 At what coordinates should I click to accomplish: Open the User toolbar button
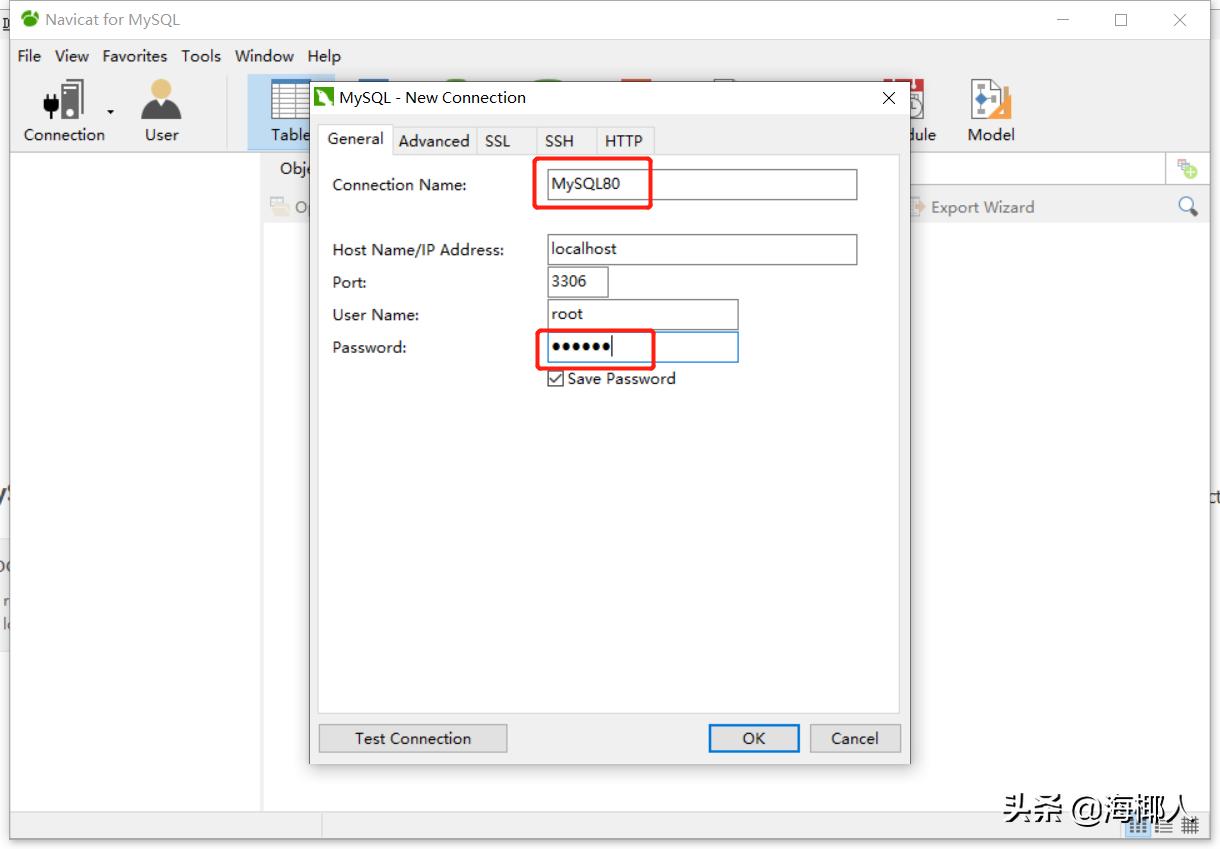tap(161, 111)
